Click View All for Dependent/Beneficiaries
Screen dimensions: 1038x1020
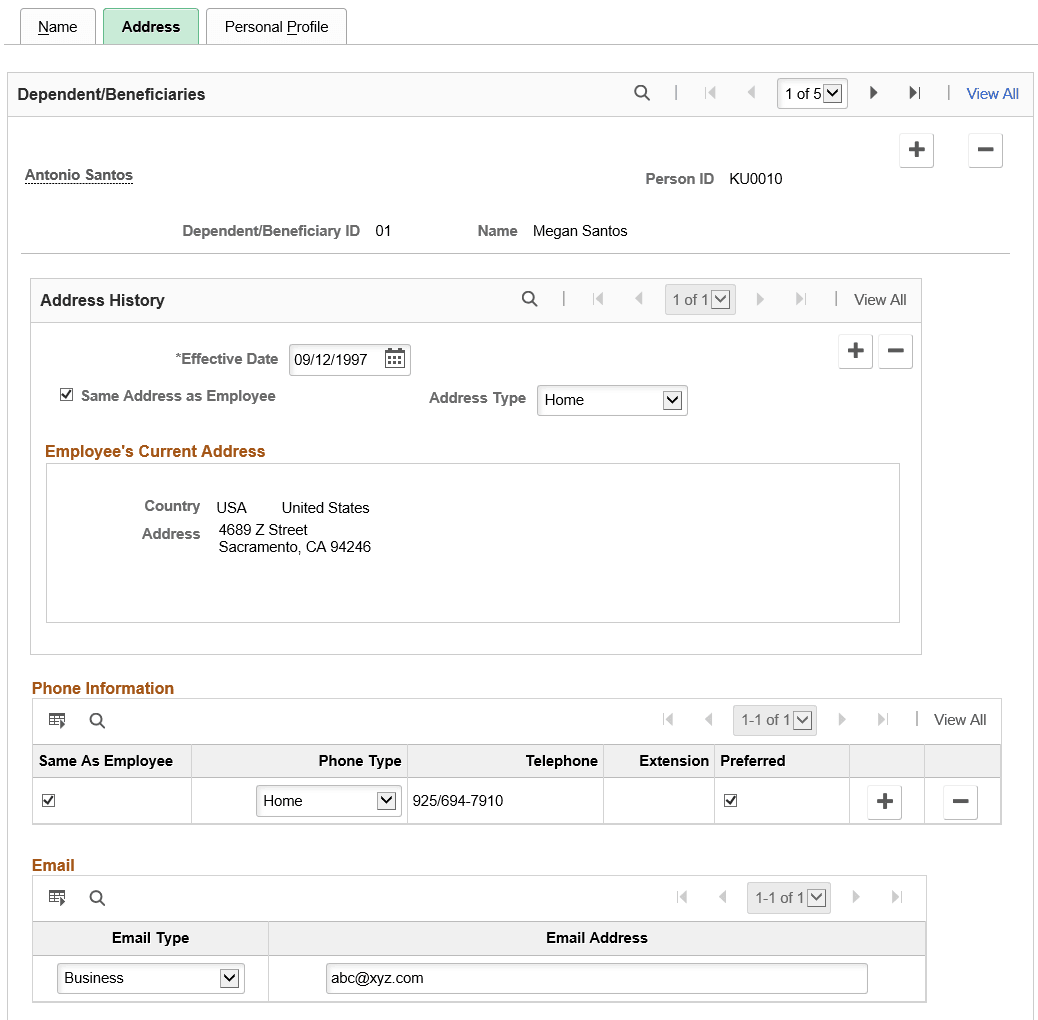(991, 93)
